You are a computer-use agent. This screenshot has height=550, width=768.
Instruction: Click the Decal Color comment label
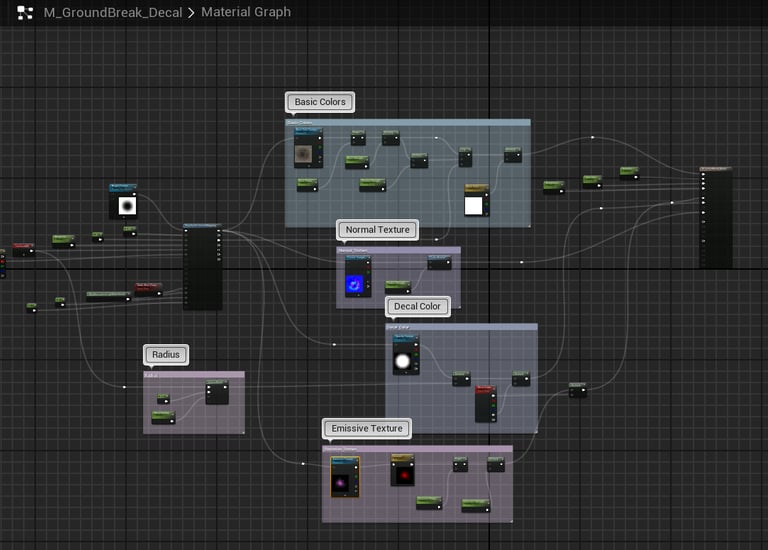click(x=417, y=306)
